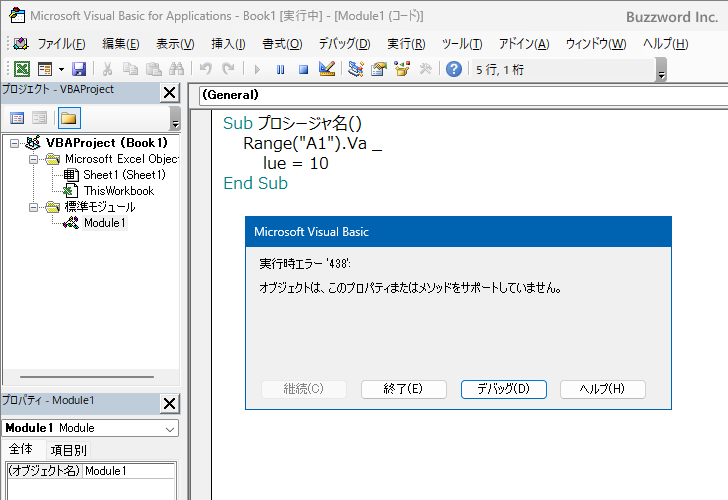Open the 挿入(I) menu
Viewport: 728px width, 500px height.
tap(228, 44)
